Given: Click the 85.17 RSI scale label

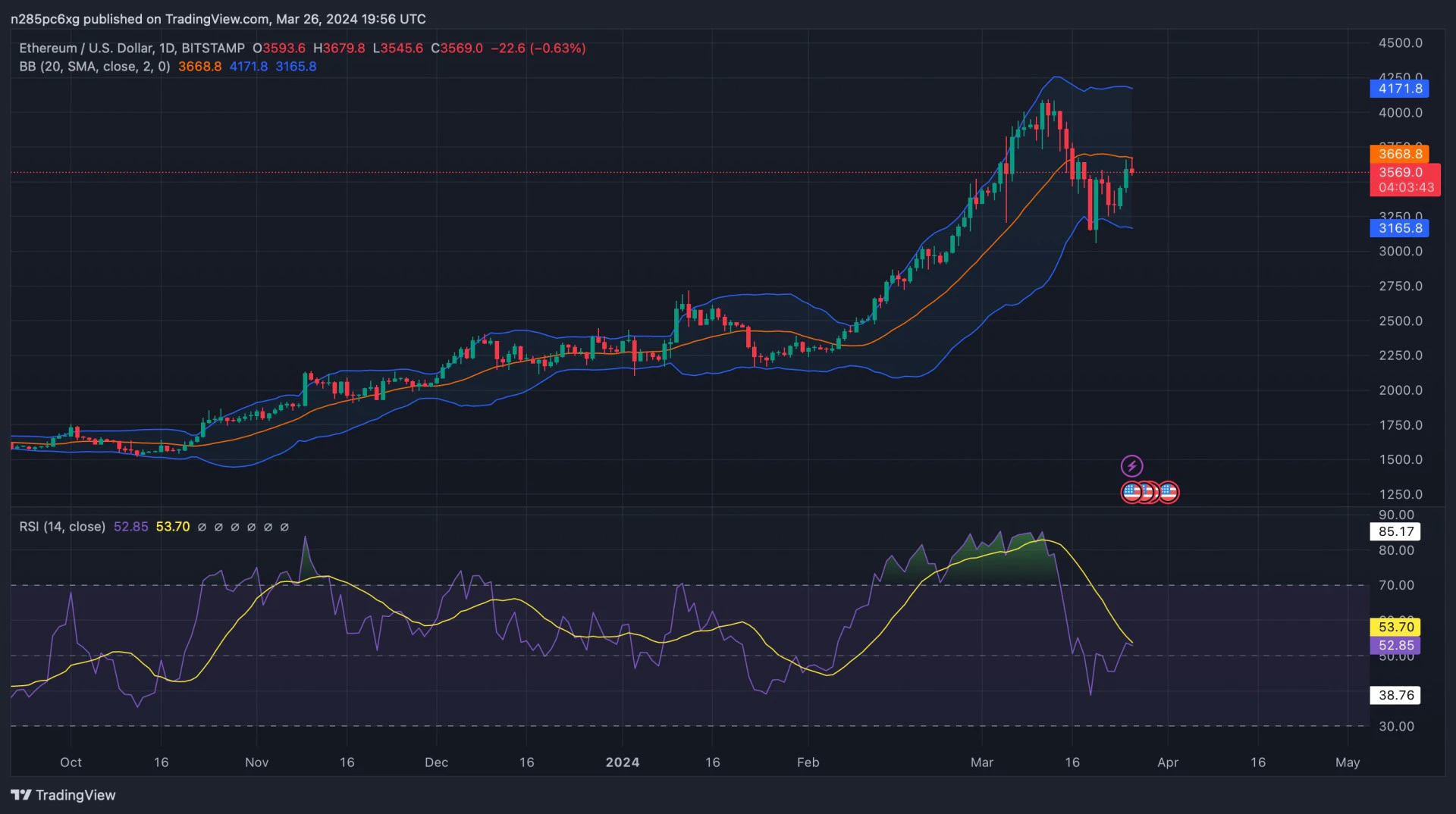Looking at the screenshot, I should pyautogui.click(x=1395, y=531).
